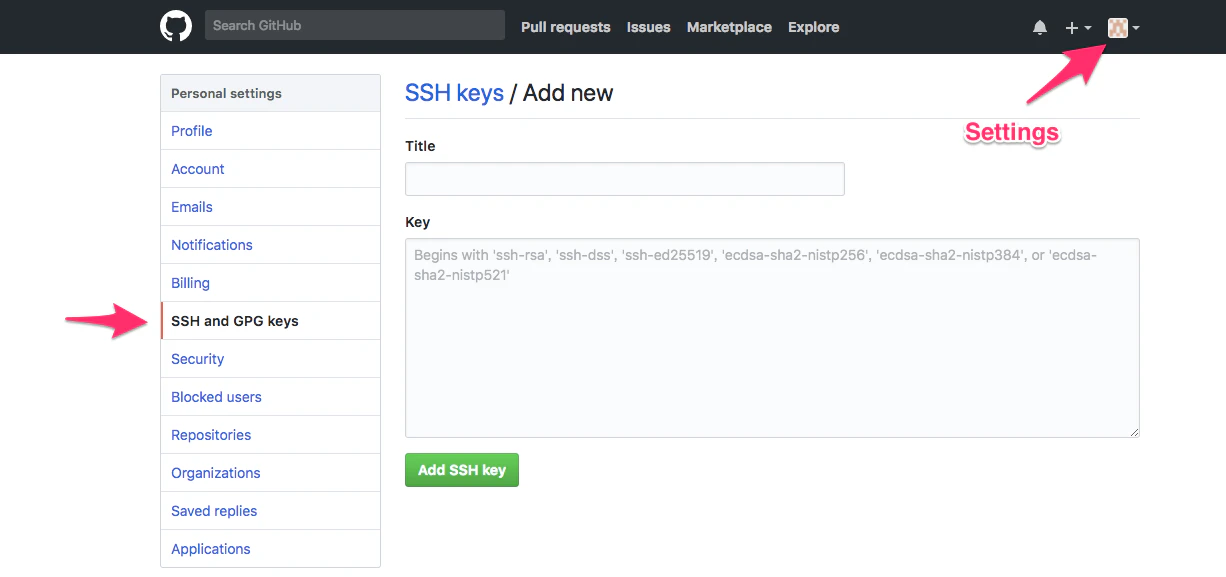Click into the Key text area
This screenshot has width=1226, height=577.
(x=772, y=338)
